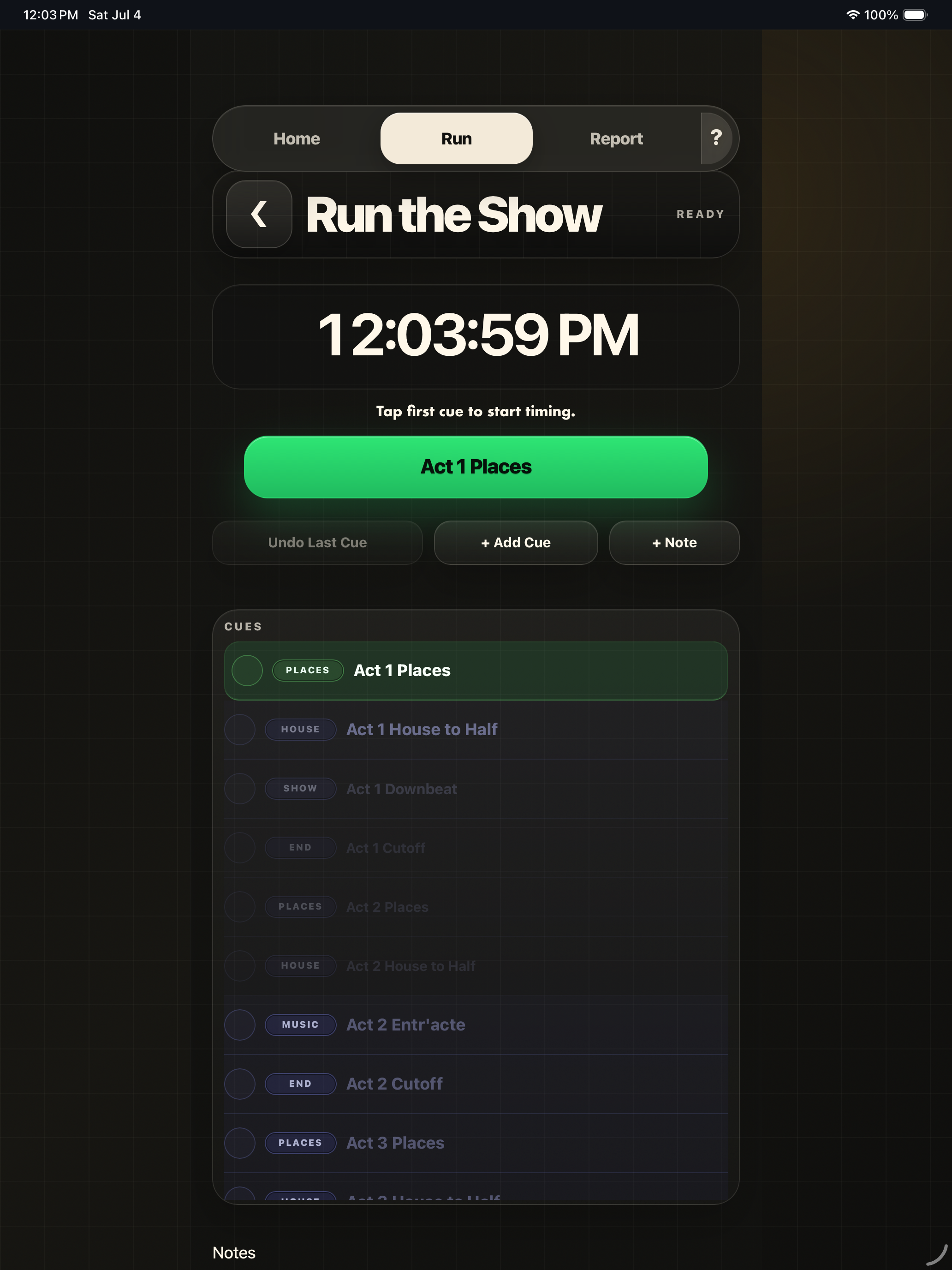
Task: Select the Act 3 Places title
Action: click(x=395, y=1143)
